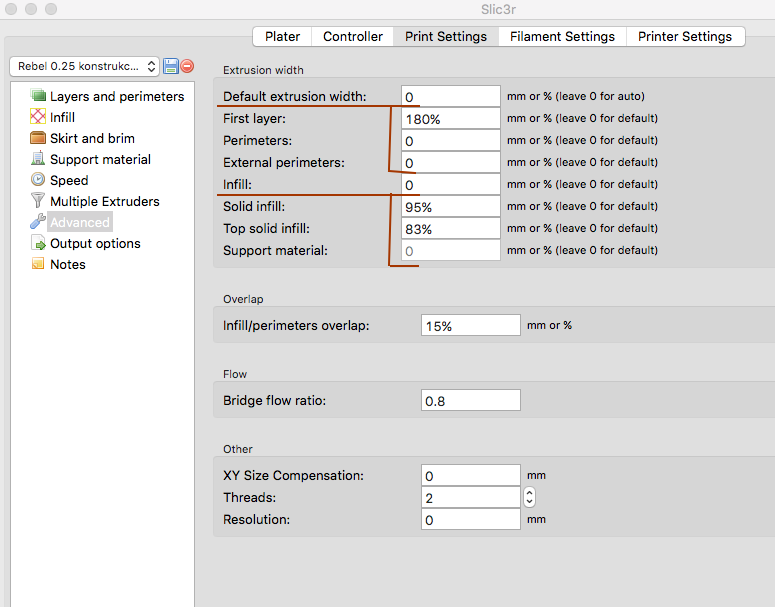This screenshot has width=775, height=607.
Task: Open the Speed settings page
Action: pyautogui.click(x=69, y=180)
